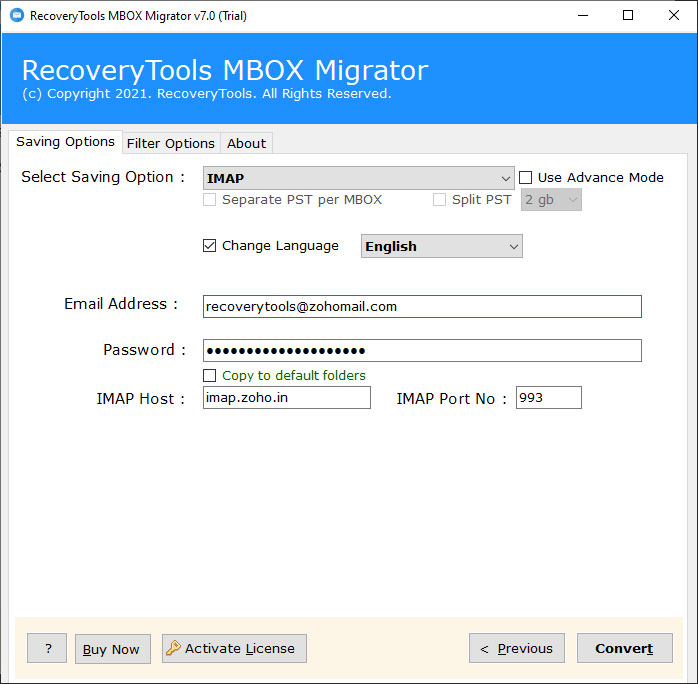Click the IMAP Host label
This screenshot has width=698, height=684.
(x=141, y=399)
